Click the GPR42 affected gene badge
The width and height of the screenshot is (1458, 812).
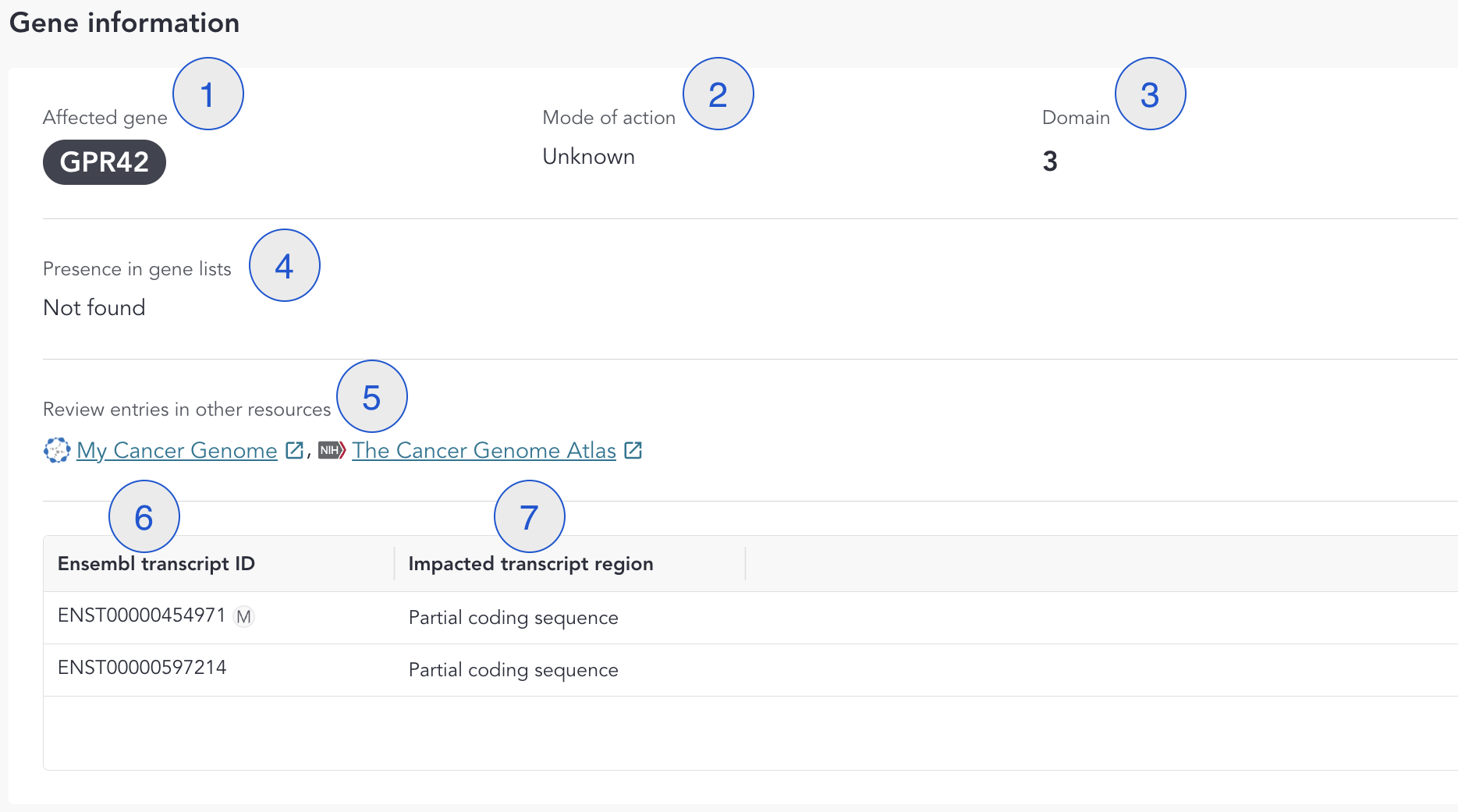pyautogui.click(x=105, y=162)
